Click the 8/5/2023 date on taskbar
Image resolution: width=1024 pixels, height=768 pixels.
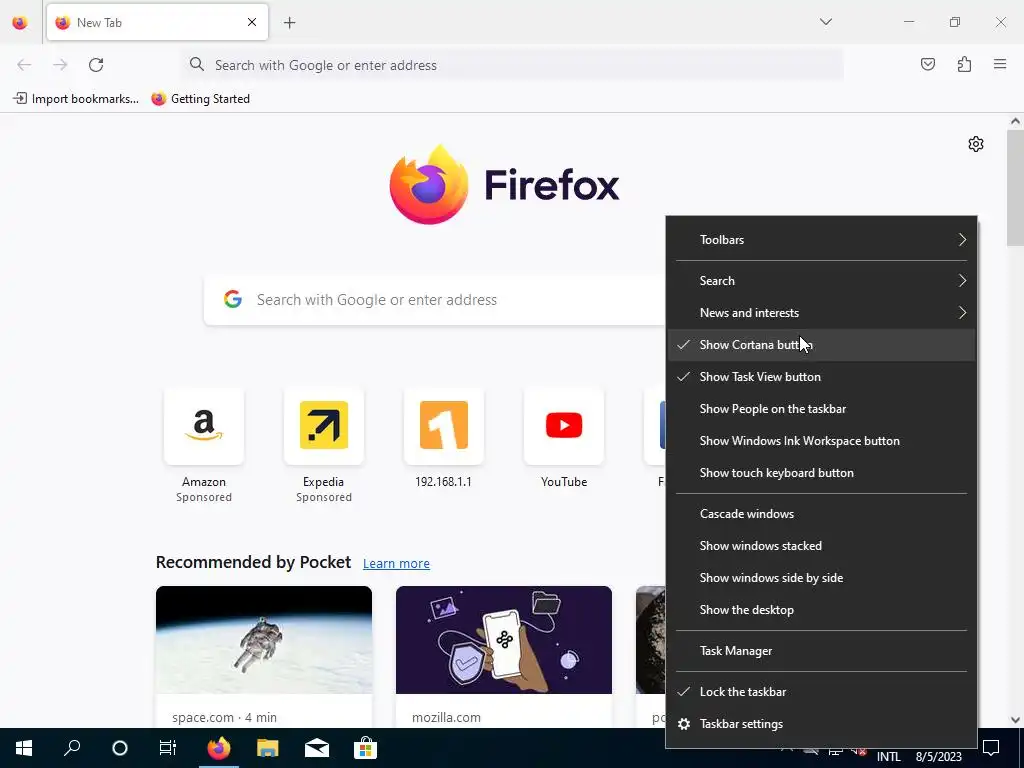tap(938, 757)
